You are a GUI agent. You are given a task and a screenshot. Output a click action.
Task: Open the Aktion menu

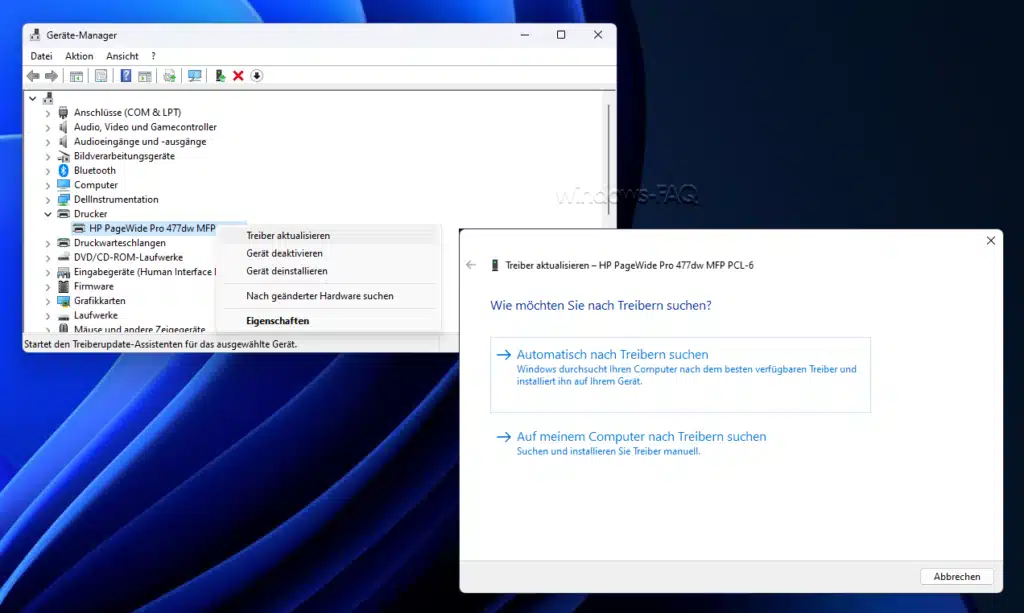(79, 56)
